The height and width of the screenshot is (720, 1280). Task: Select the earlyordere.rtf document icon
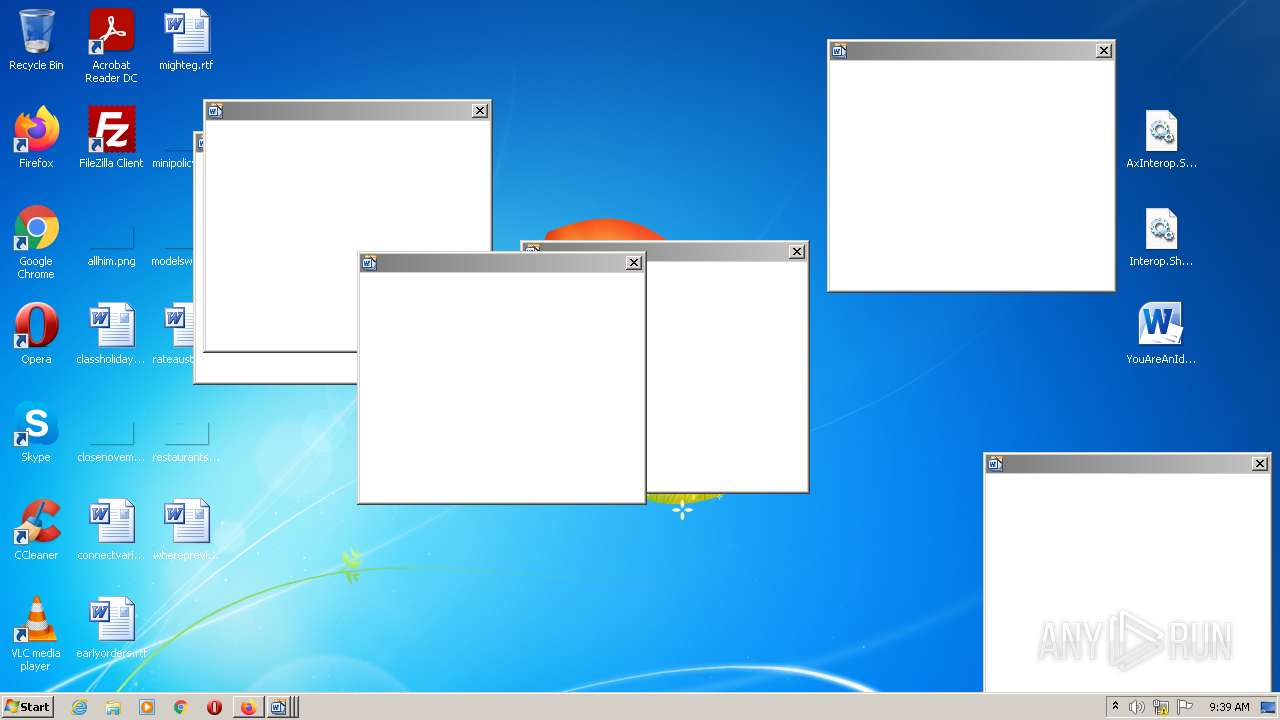click(111, 628)
